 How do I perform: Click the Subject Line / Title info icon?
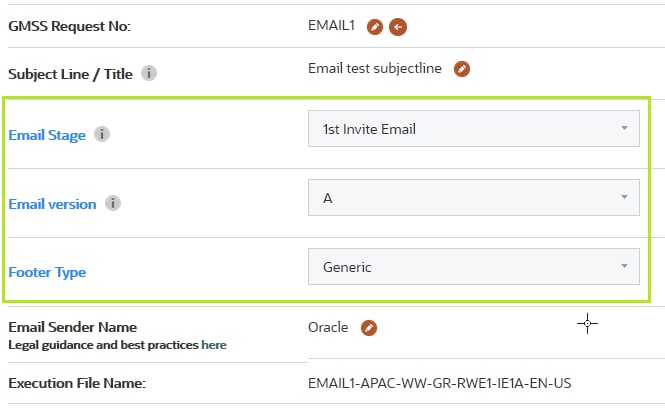[148, 73]
